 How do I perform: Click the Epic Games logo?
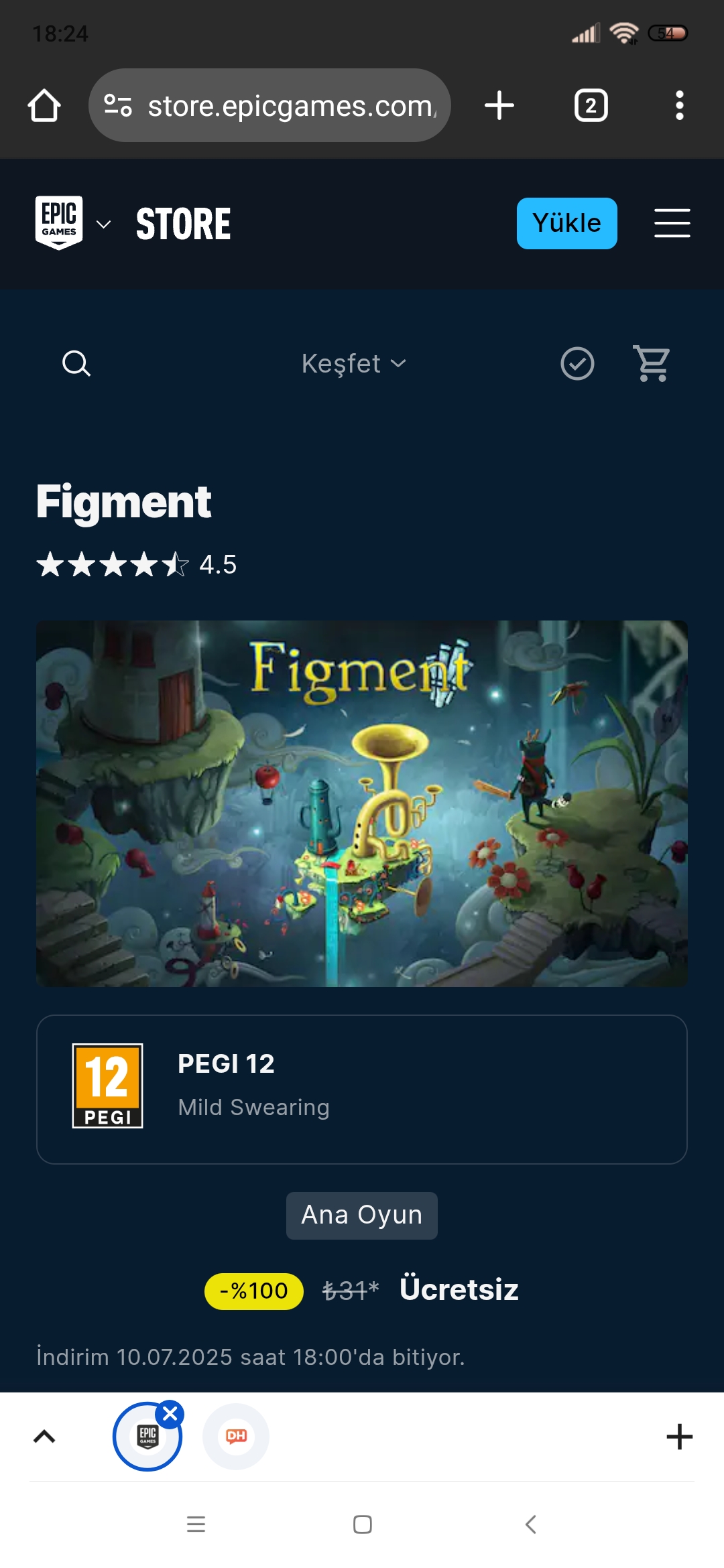pyautogui.click(x=59, y=222)
